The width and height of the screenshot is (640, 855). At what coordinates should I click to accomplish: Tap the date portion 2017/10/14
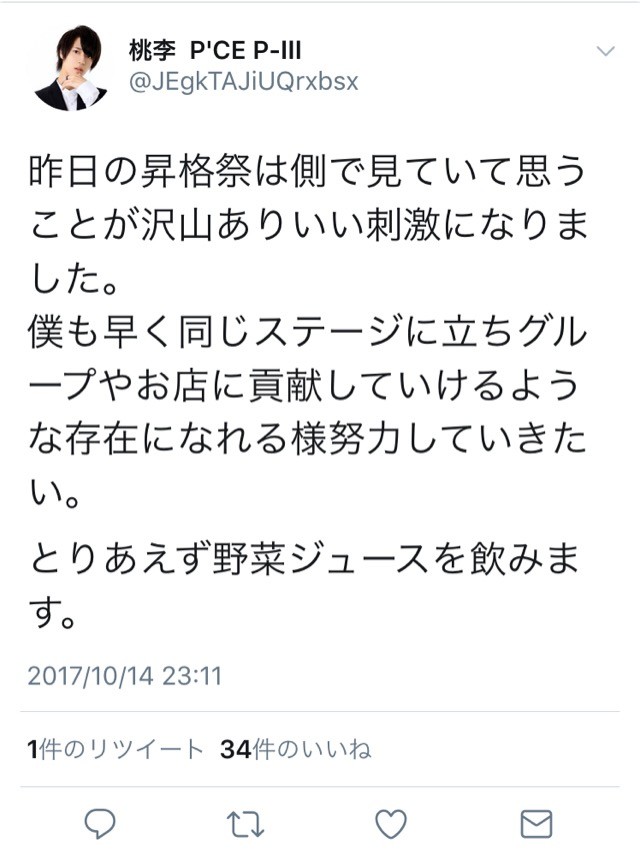click(90, 676)
